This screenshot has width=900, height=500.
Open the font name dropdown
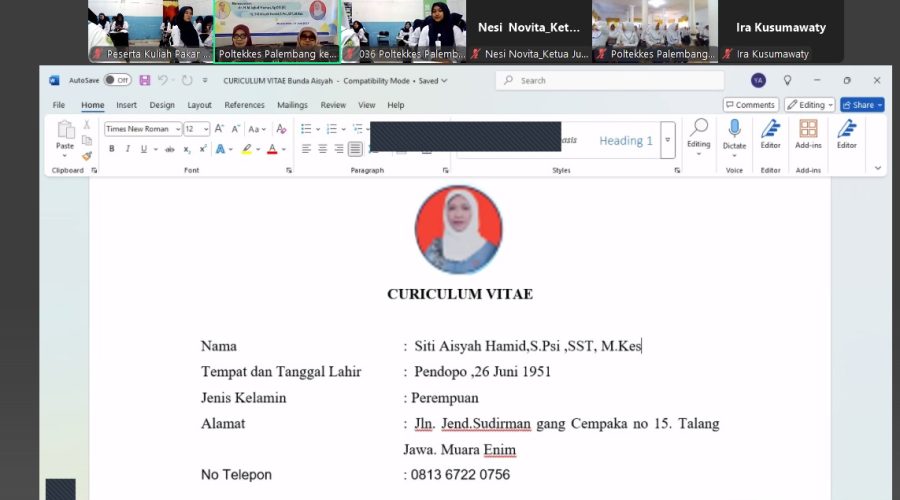pos(178,129)
